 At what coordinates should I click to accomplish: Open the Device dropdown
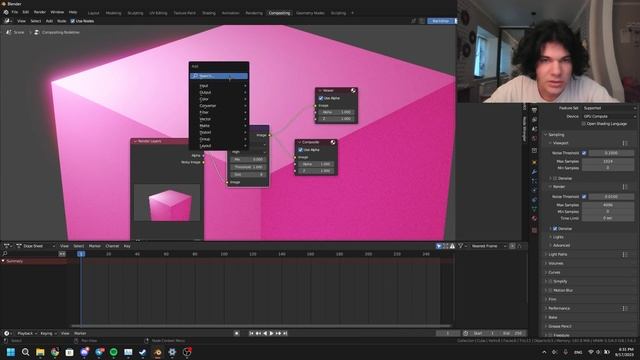pos(609,116)
